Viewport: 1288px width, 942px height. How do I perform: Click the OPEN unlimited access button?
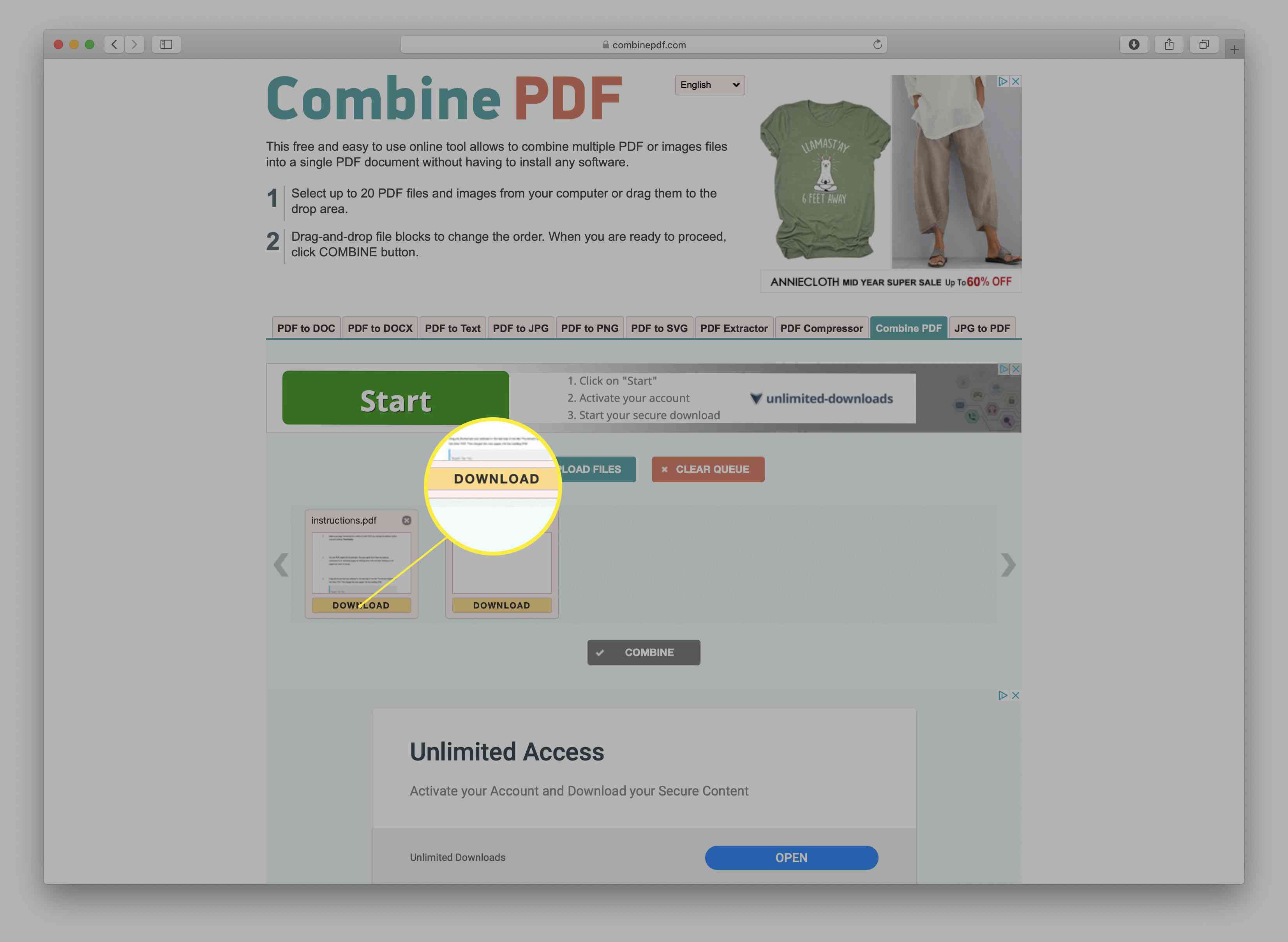tap(790, 856)
